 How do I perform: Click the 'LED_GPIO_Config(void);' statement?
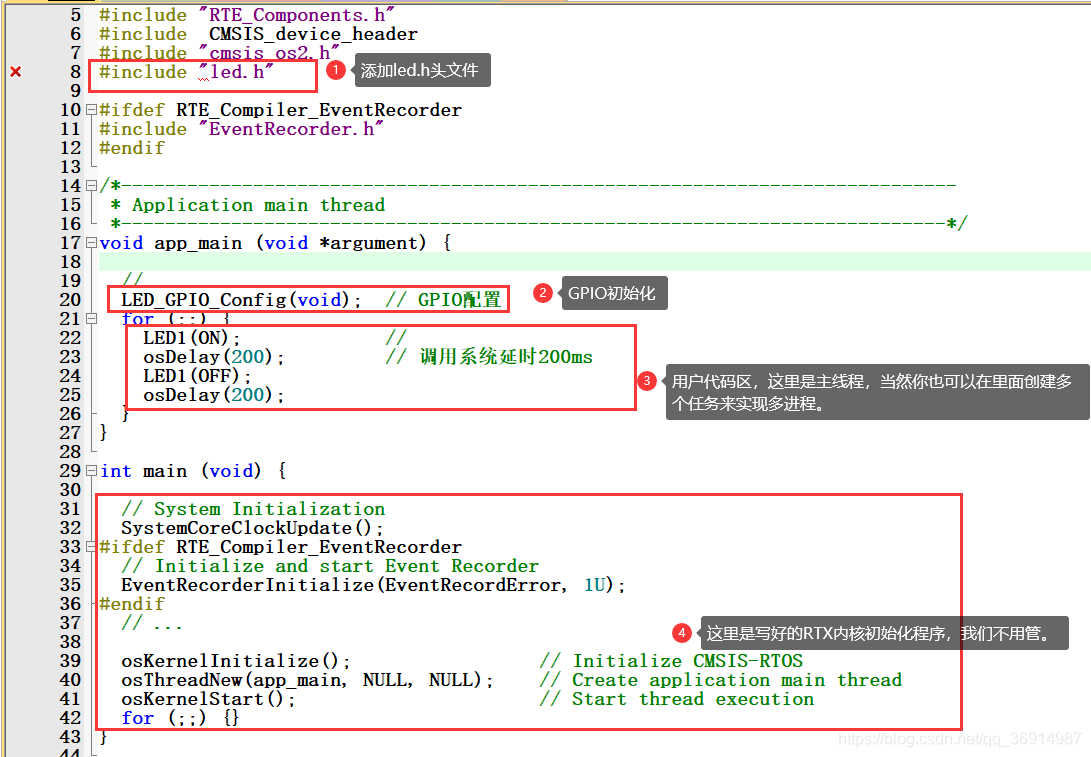pos(241,300)
